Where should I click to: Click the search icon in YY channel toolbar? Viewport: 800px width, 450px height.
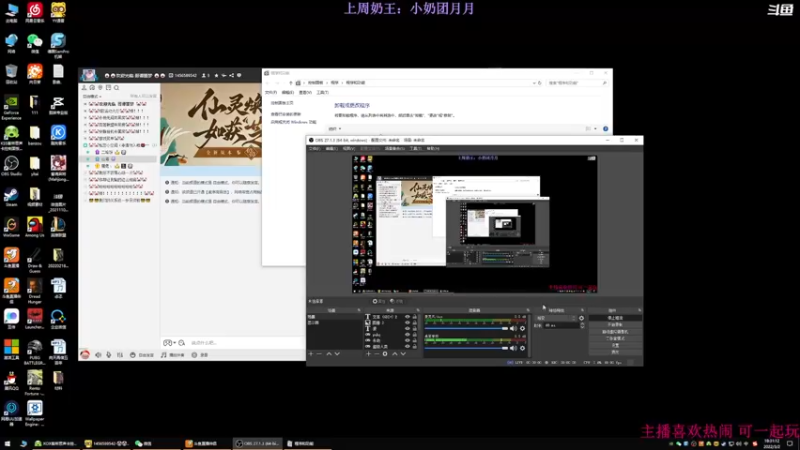[117, 88]
